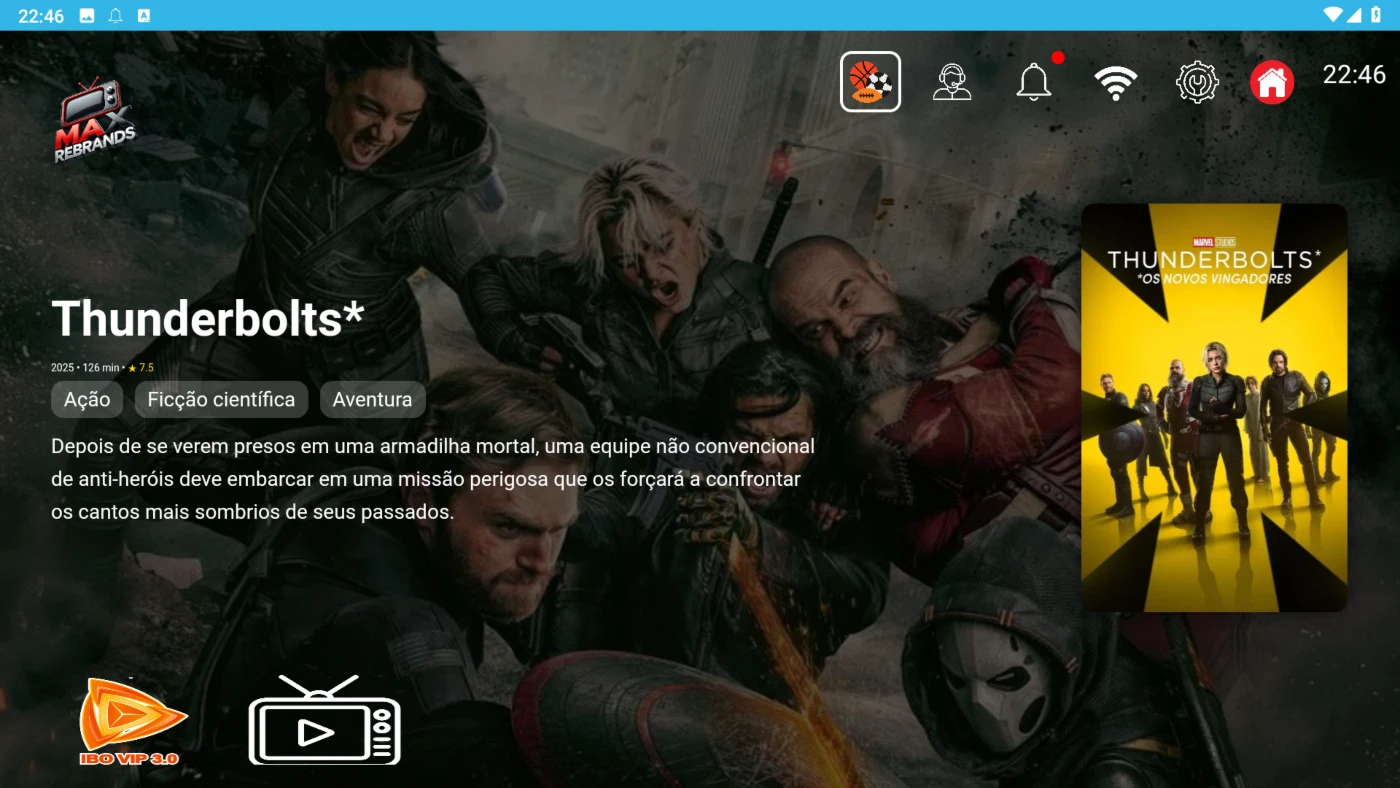Viewport: 1400px width, 788px height.
Task: Select the Ação genre tag
Action: click(x=87, y=400)
